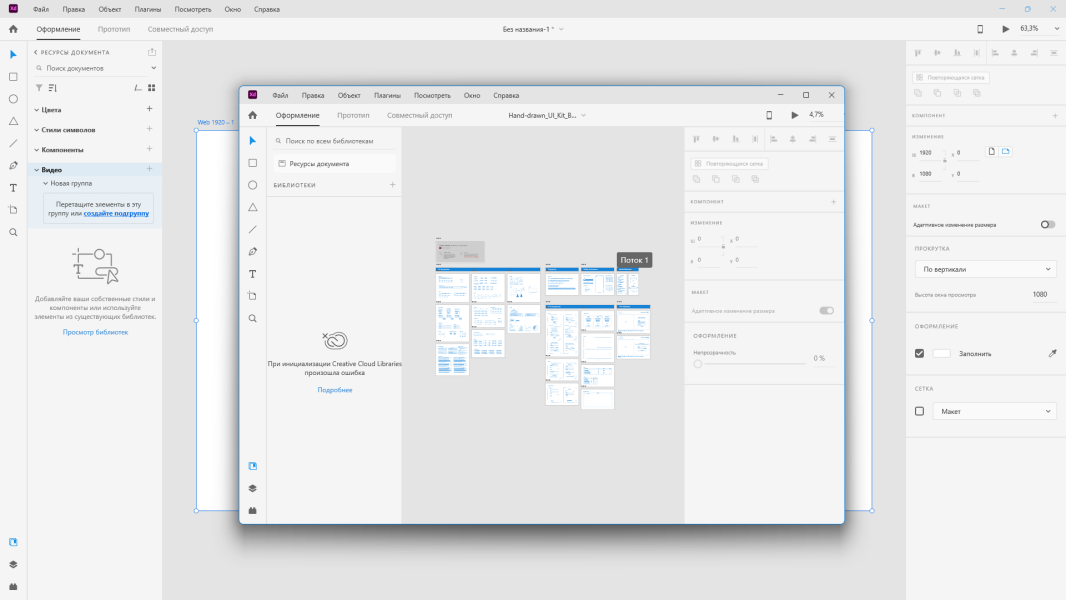Open the vertical scrolling dropdown

point(985,269)
